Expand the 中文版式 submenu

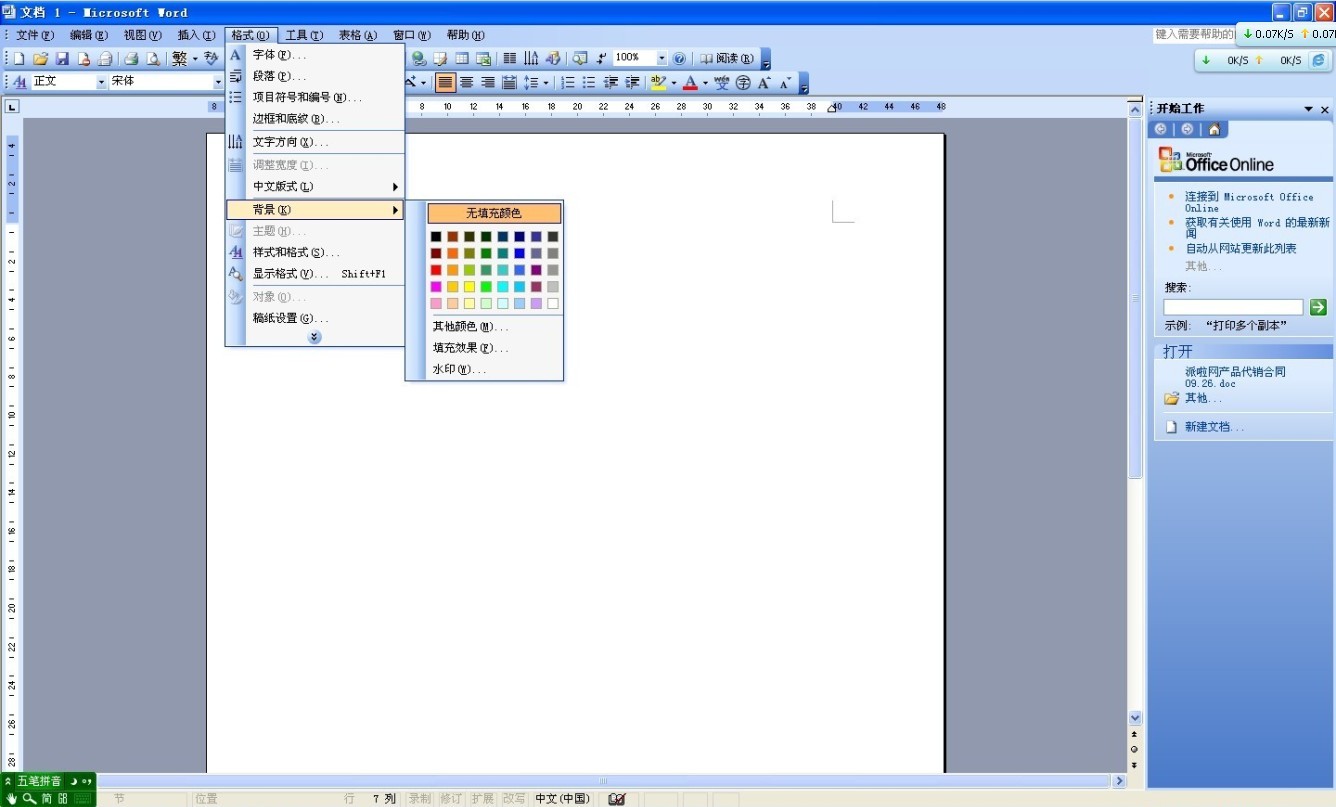point(315,187)
